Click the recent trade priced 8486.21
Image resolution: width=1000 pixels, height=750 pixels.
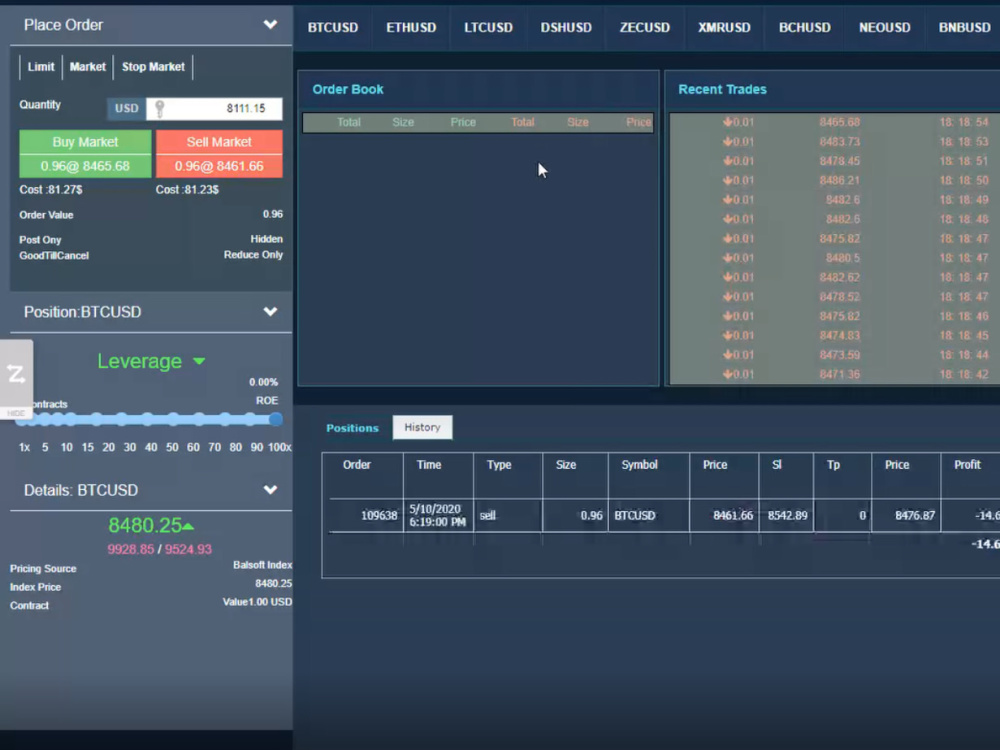point(839,180)
